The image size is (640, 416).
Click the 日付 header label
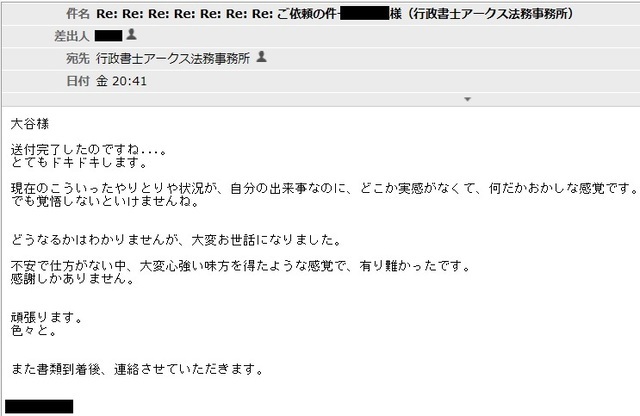click(78, 81)
